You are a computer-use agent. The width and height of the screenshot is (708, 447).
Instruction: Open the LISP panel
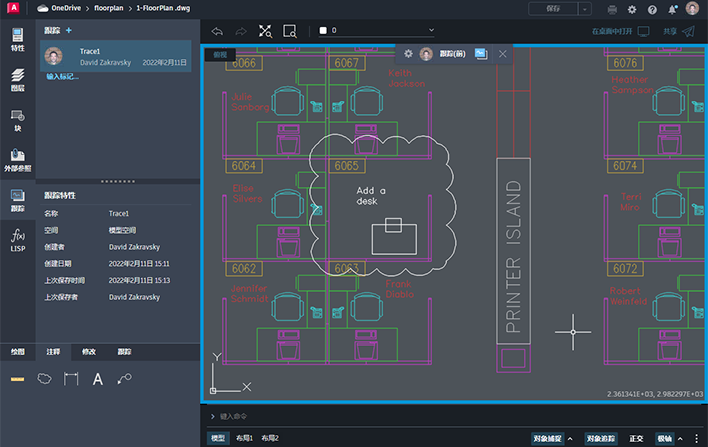tap(18, 240)
